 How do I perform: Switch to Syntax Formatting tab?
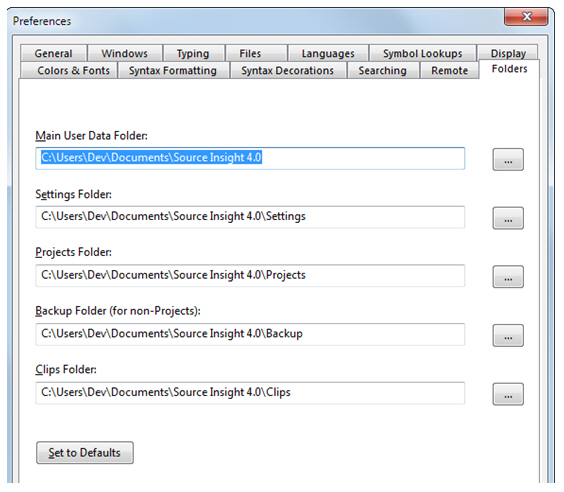[x=173, y=70]
